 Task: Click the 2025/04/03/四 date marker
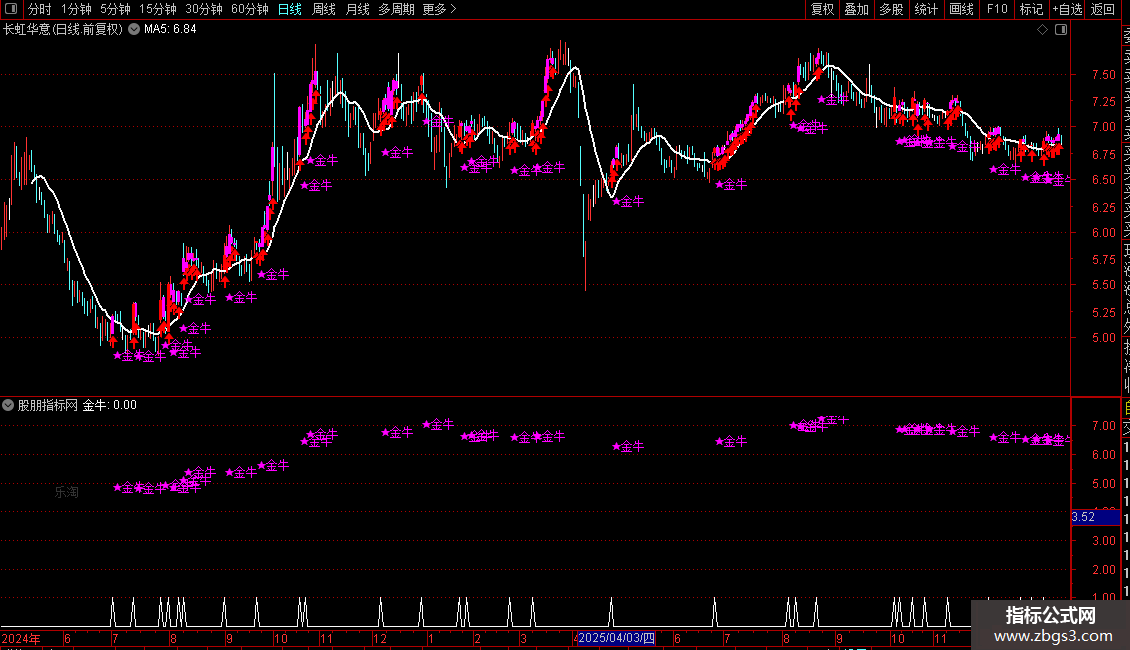coord(616,638)
